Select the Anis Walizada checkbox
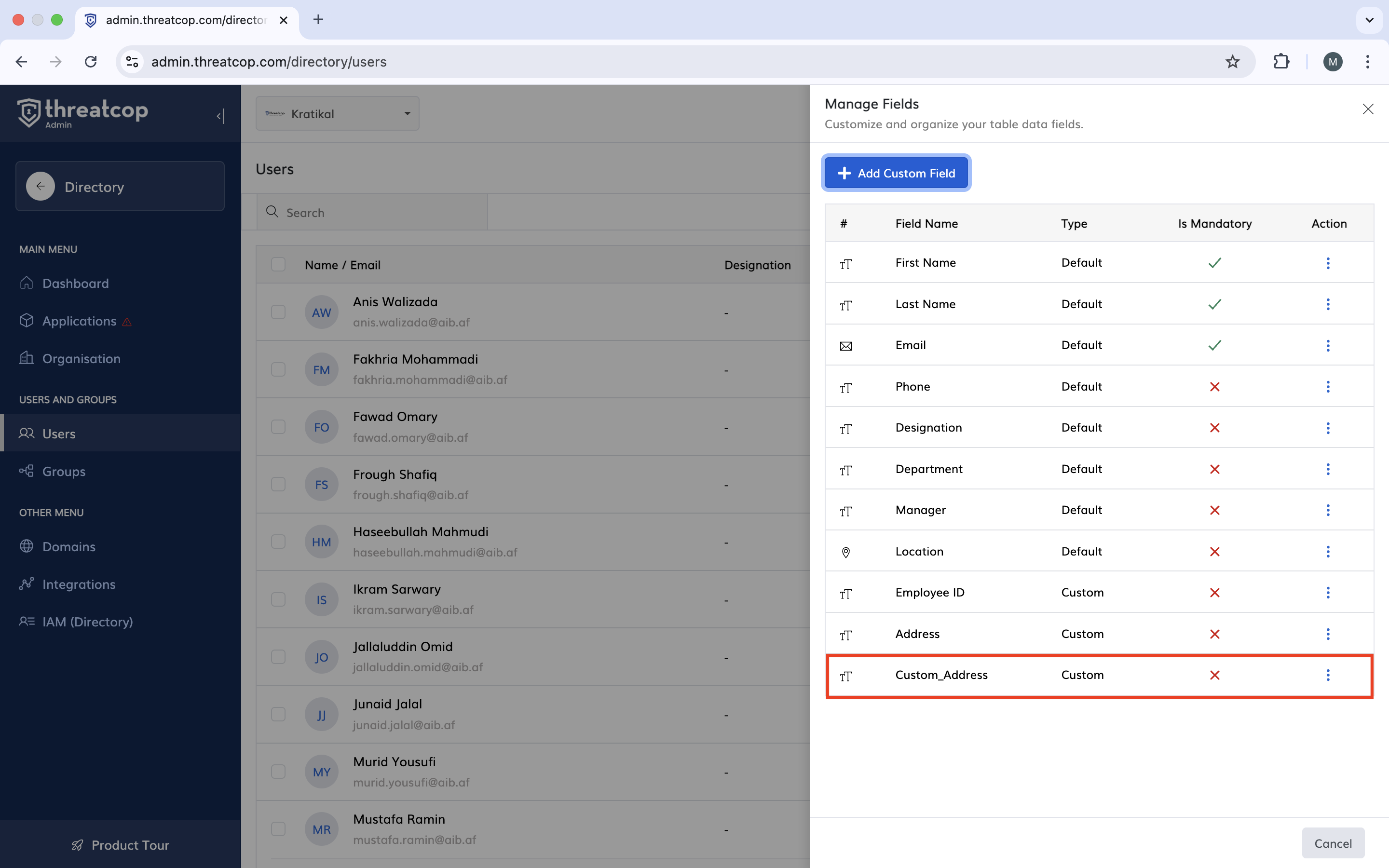This screenshot has height=868, width=1389. click(x=278, y=312)
